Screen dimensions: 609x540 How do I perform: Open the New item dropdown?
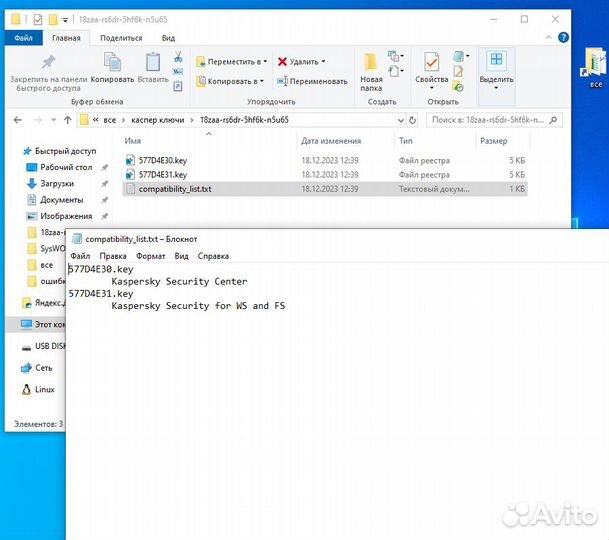pyautogui.click(x=396, y=57)
